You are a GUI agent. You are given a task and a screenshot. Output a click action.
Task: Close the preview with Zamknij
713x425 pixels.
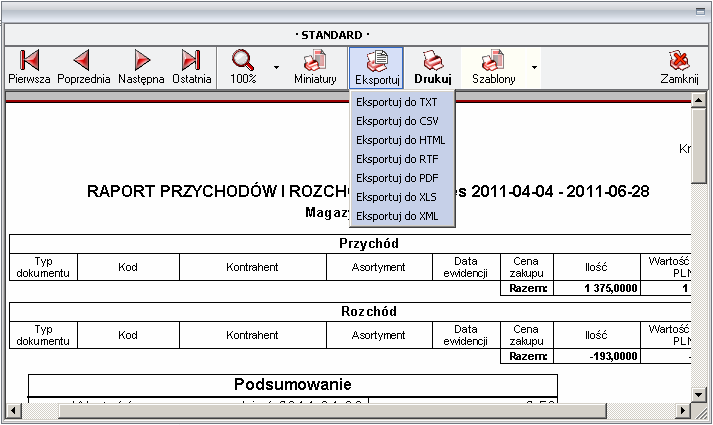point(679,67)
